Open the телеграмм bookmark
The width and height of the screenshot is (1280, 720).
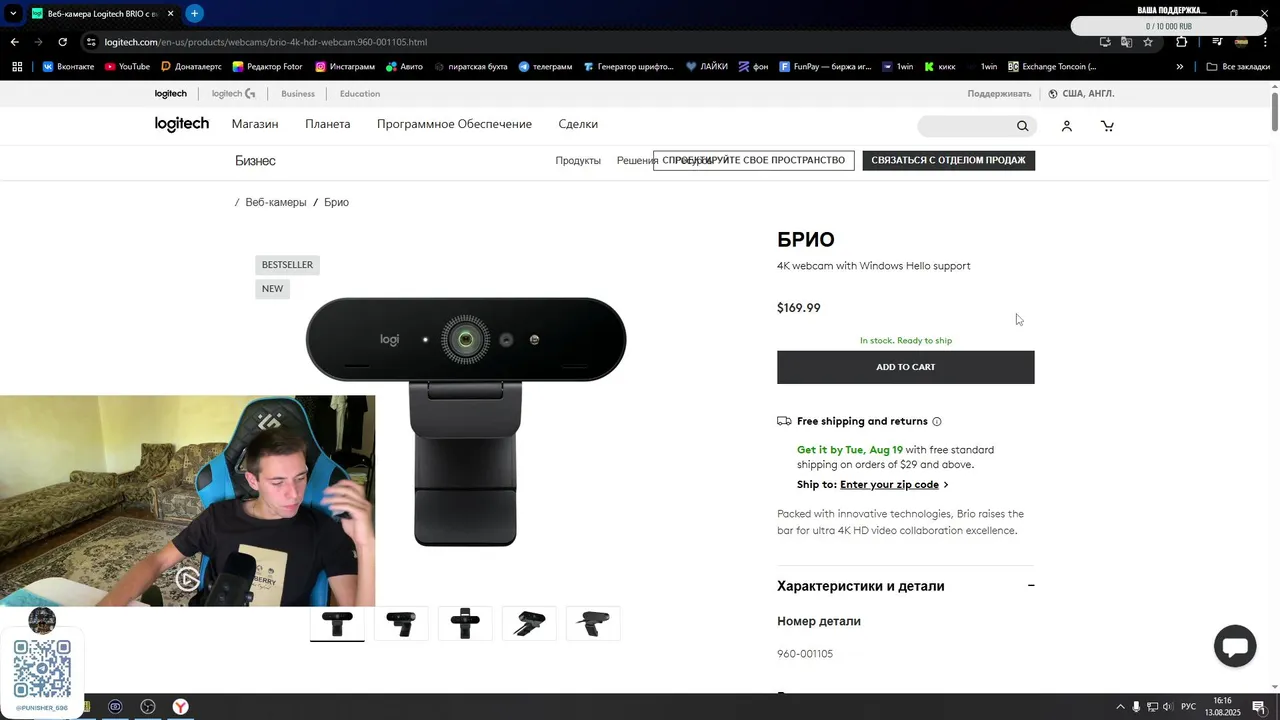(x=545, y=67)
